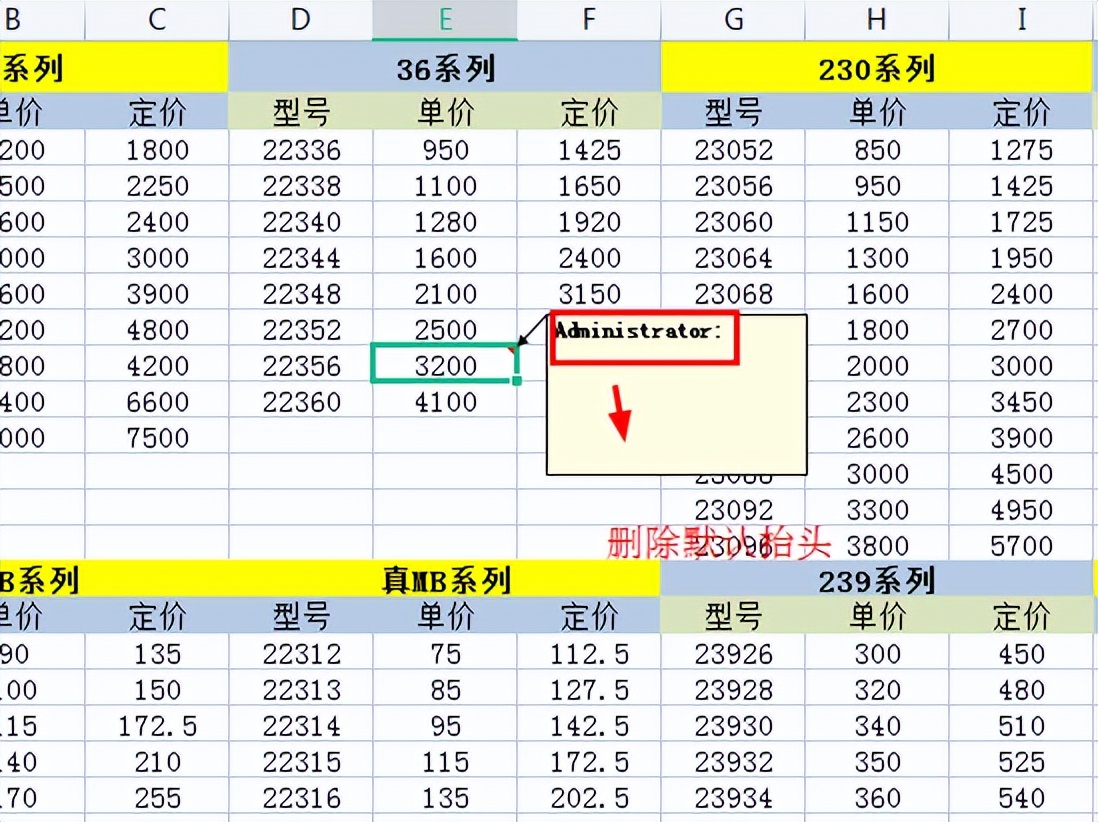This screenshot has height=822, width=1098.
Task: Click the '单价' header under 真MB系列
Action: [x=445, y=616]
